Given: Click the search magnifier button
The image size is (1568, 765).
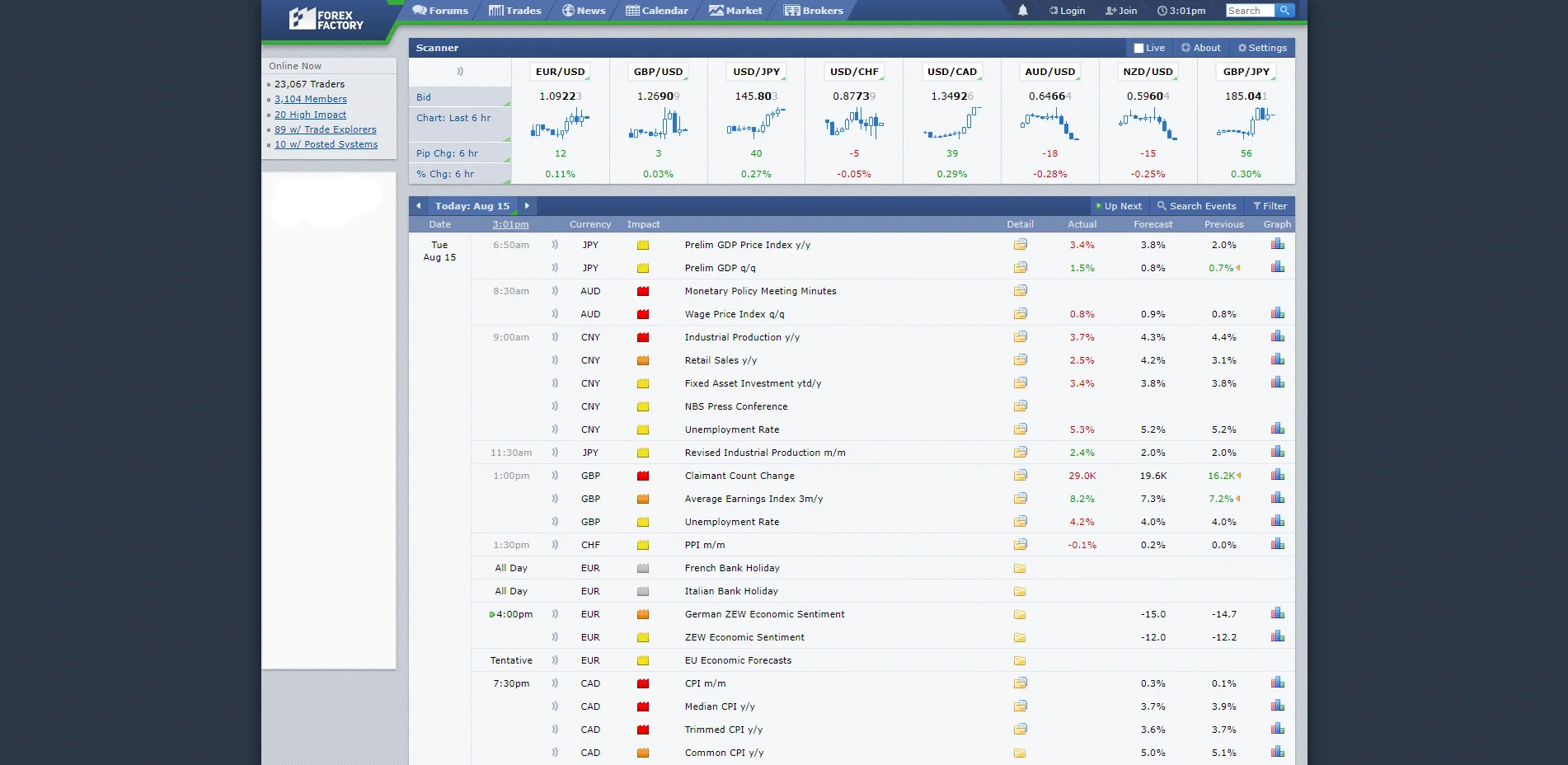Looking at the screenshot, I should point(1284,11).
